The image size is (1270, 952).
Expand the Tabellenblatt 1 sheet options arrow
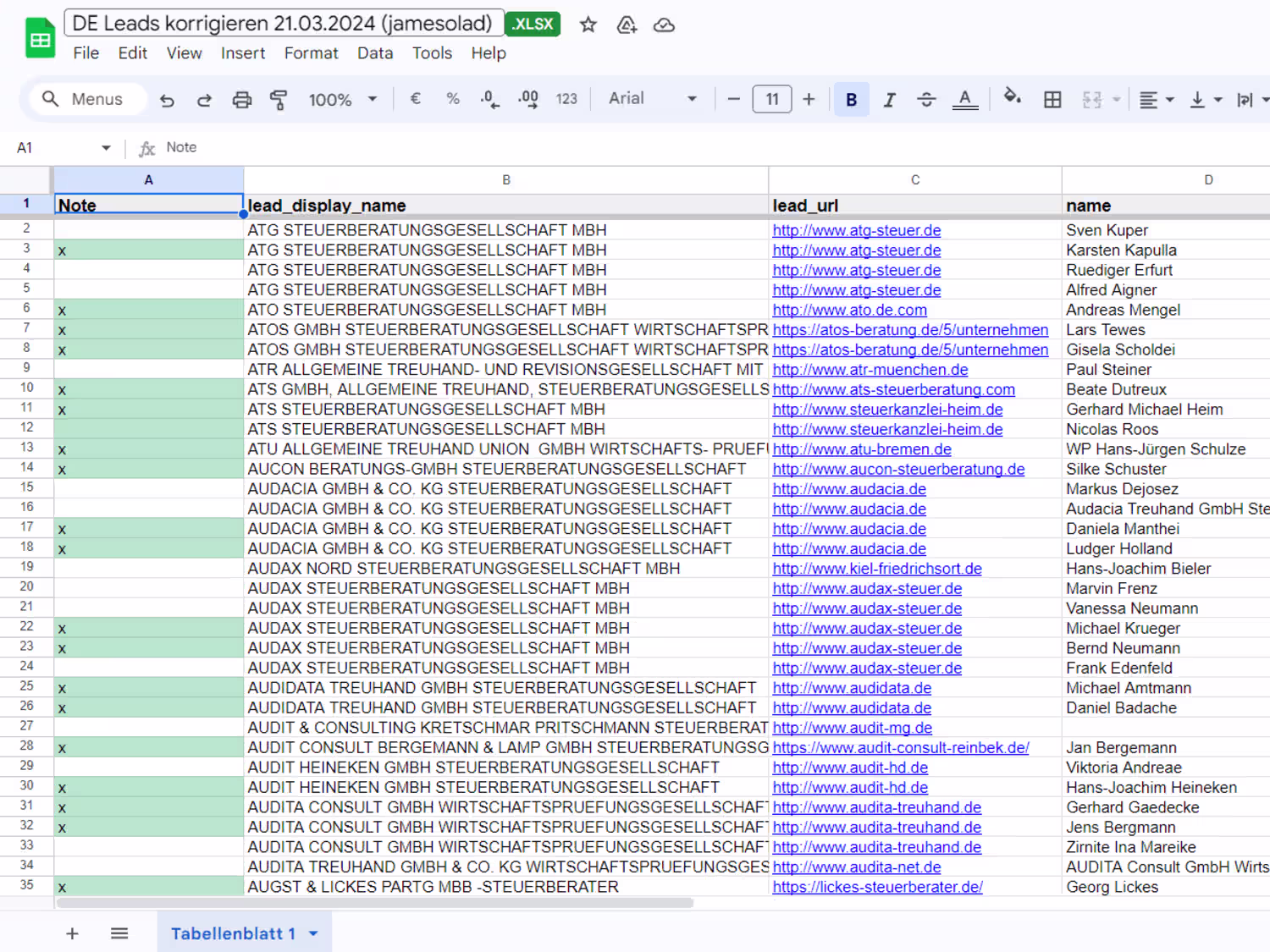coord(314,933)
